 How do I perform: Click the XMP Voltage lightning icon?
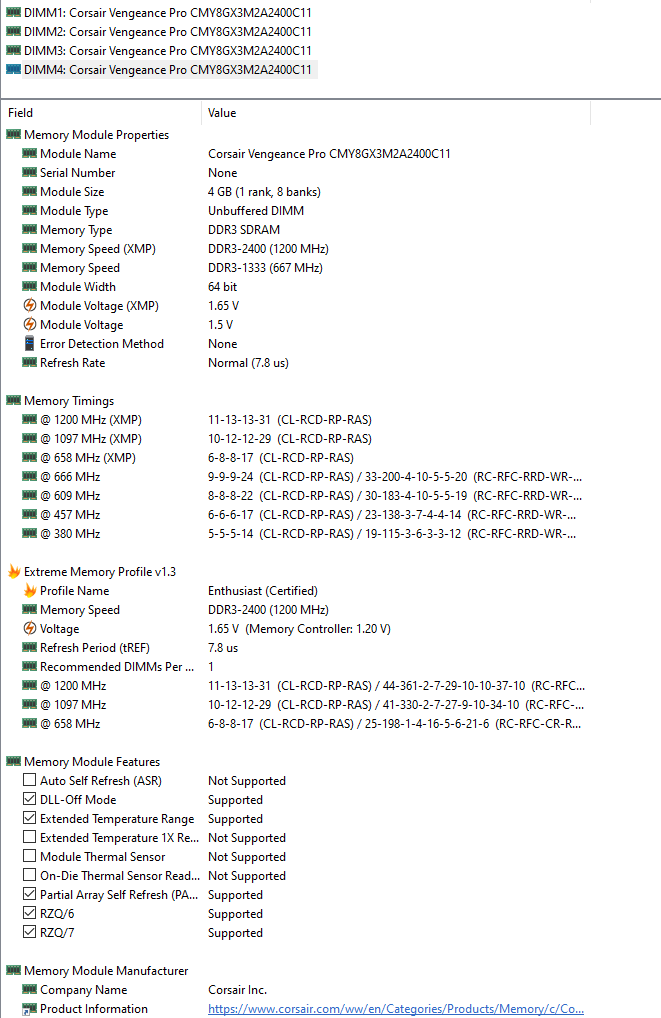point(29,628)
